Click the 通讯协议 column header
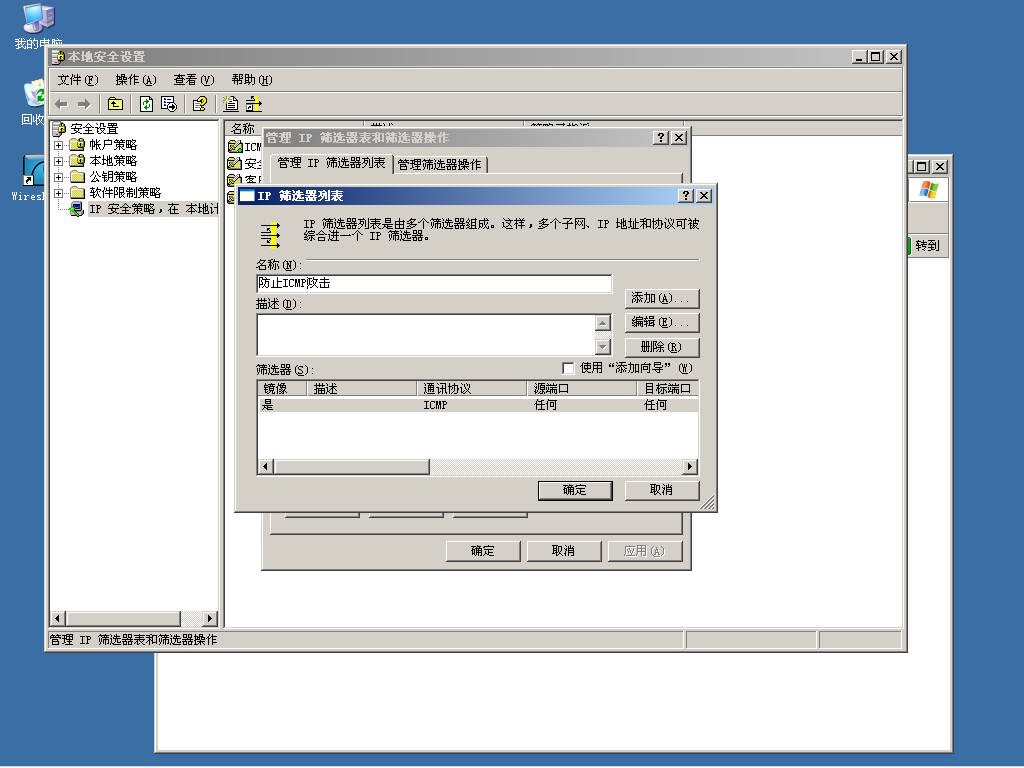The image size is (1024, 768). [472, 389]
